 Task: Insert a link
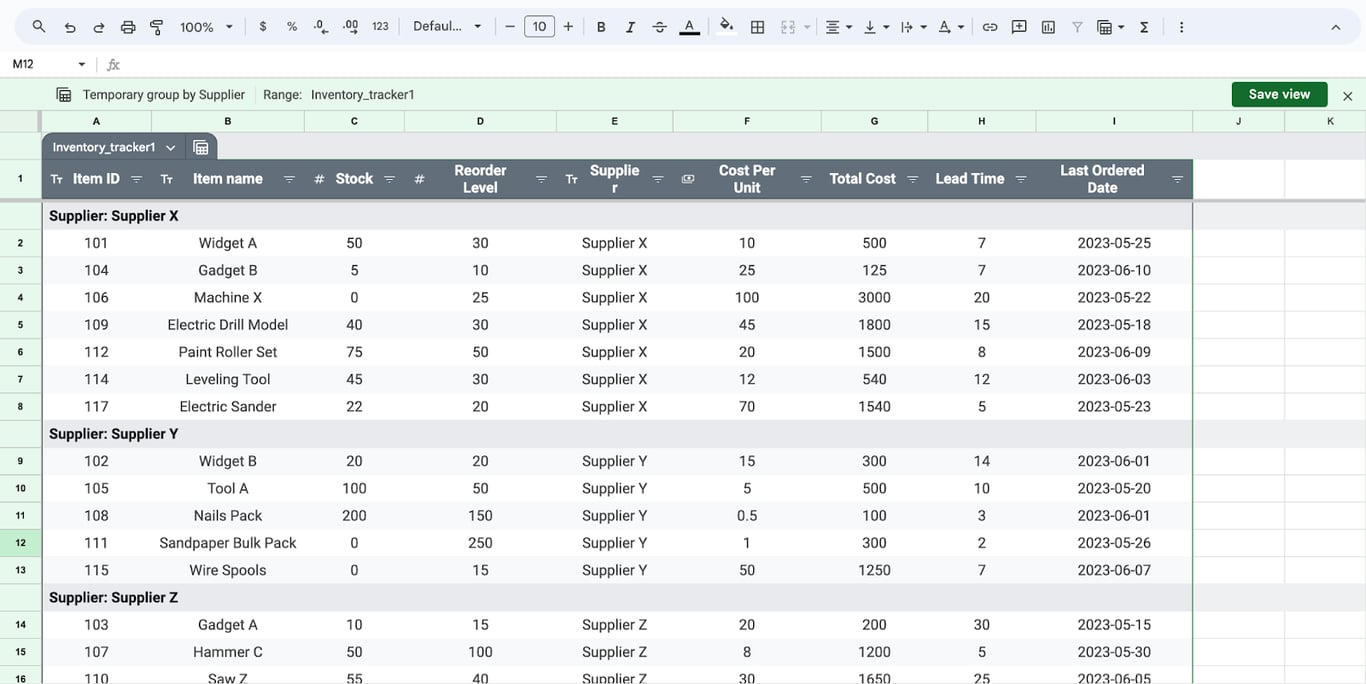990,27
